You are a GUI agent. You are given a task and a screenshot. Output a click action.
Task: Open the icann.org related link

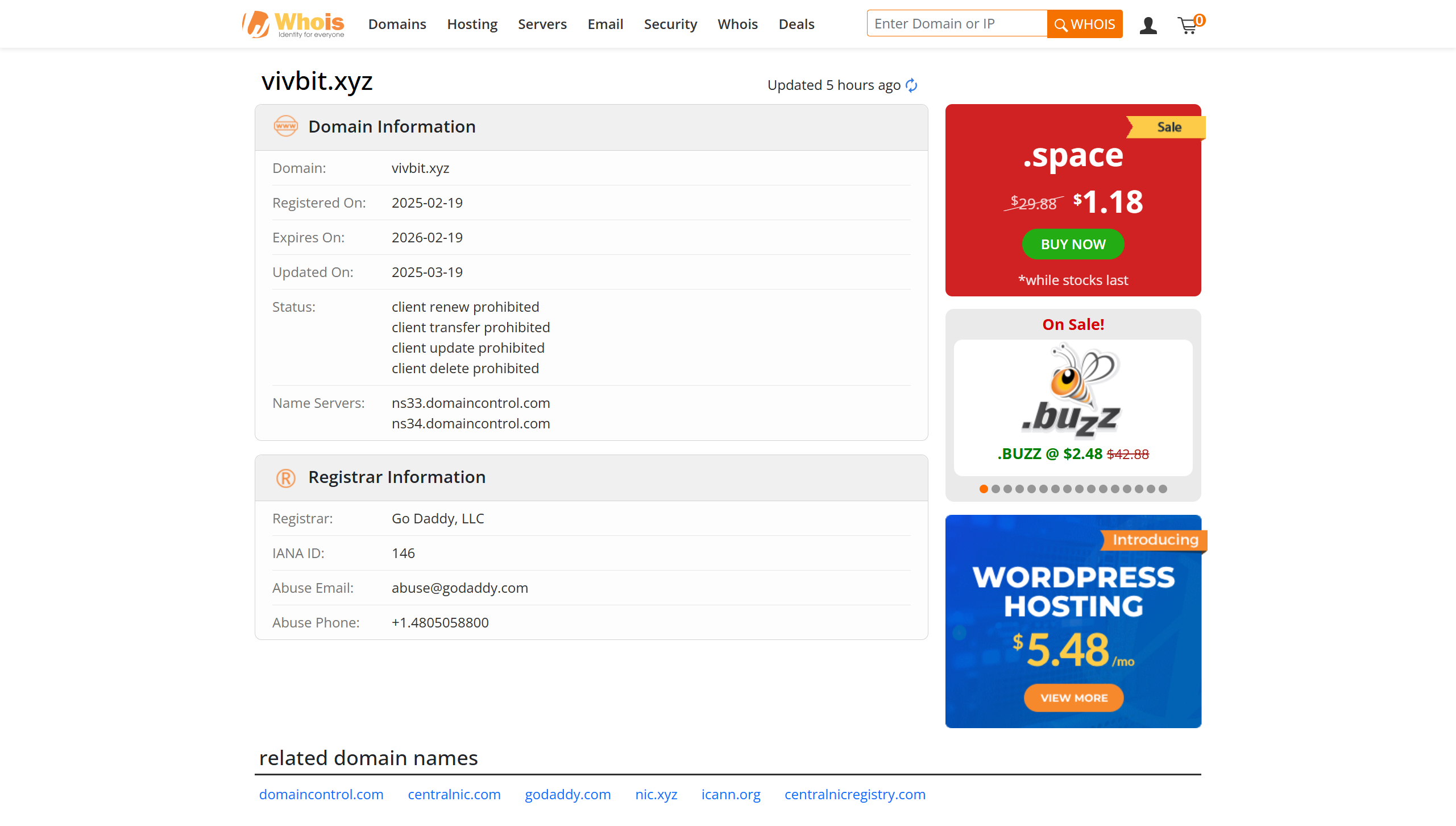pos(731,794)
